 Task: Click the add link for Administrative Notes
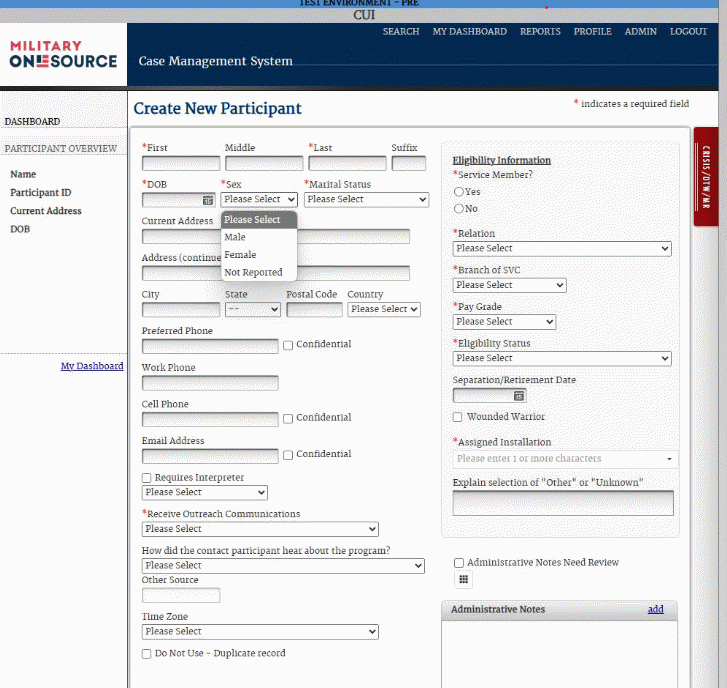point(655,609)
